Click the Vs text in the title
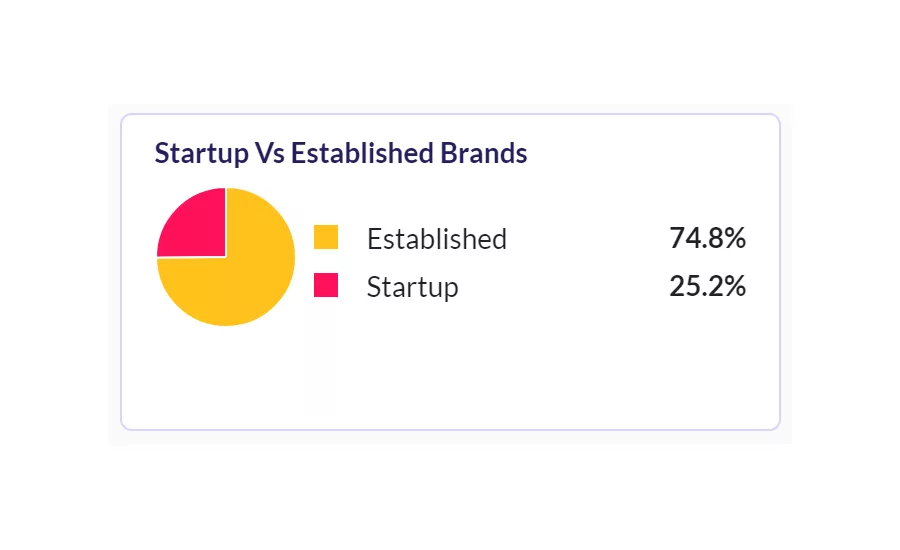The width and height of the screenshot is (900, 550). [x=270, y=153]
